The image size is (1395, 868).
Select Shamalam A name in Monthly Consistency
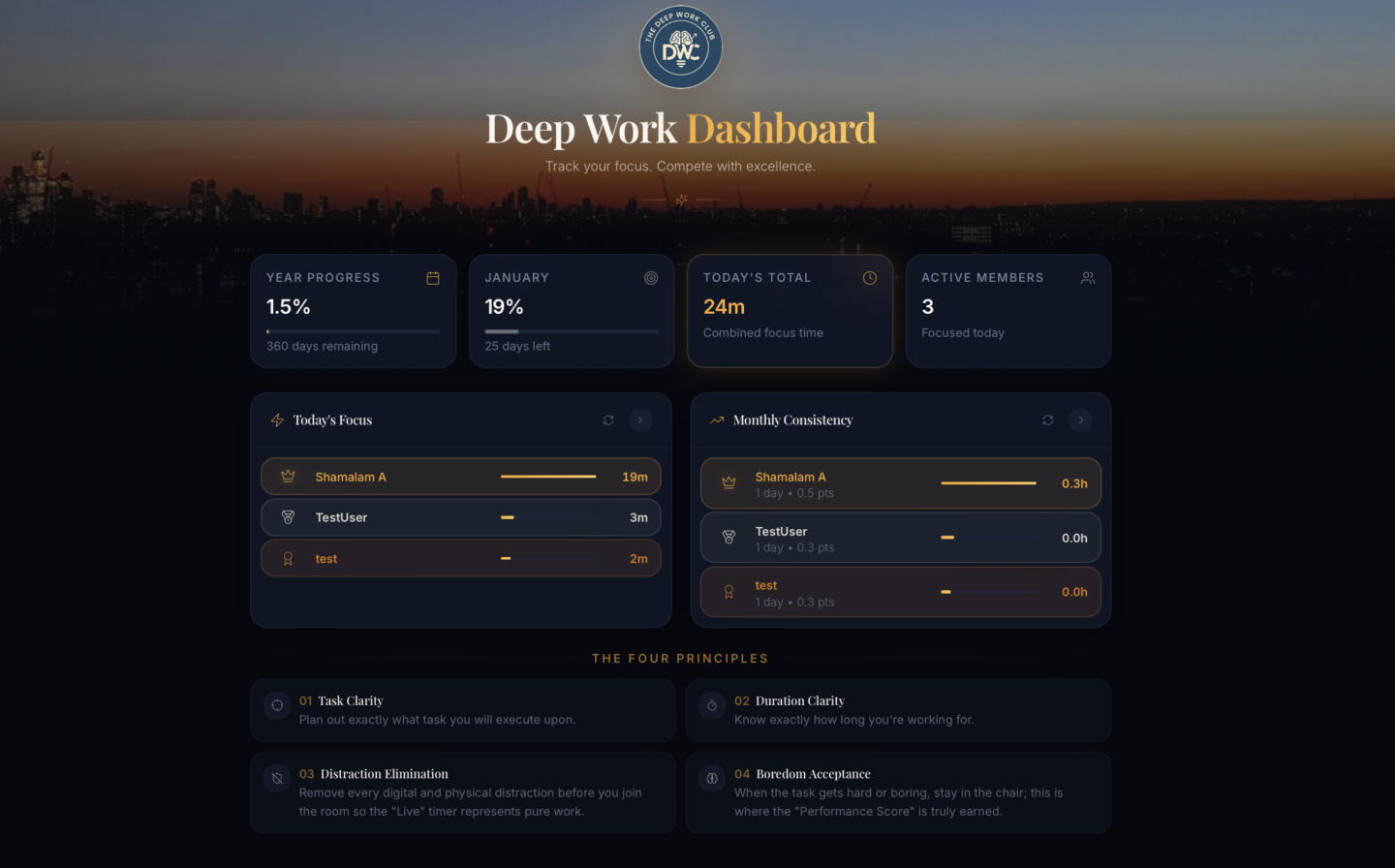click(x=790, y=477)
